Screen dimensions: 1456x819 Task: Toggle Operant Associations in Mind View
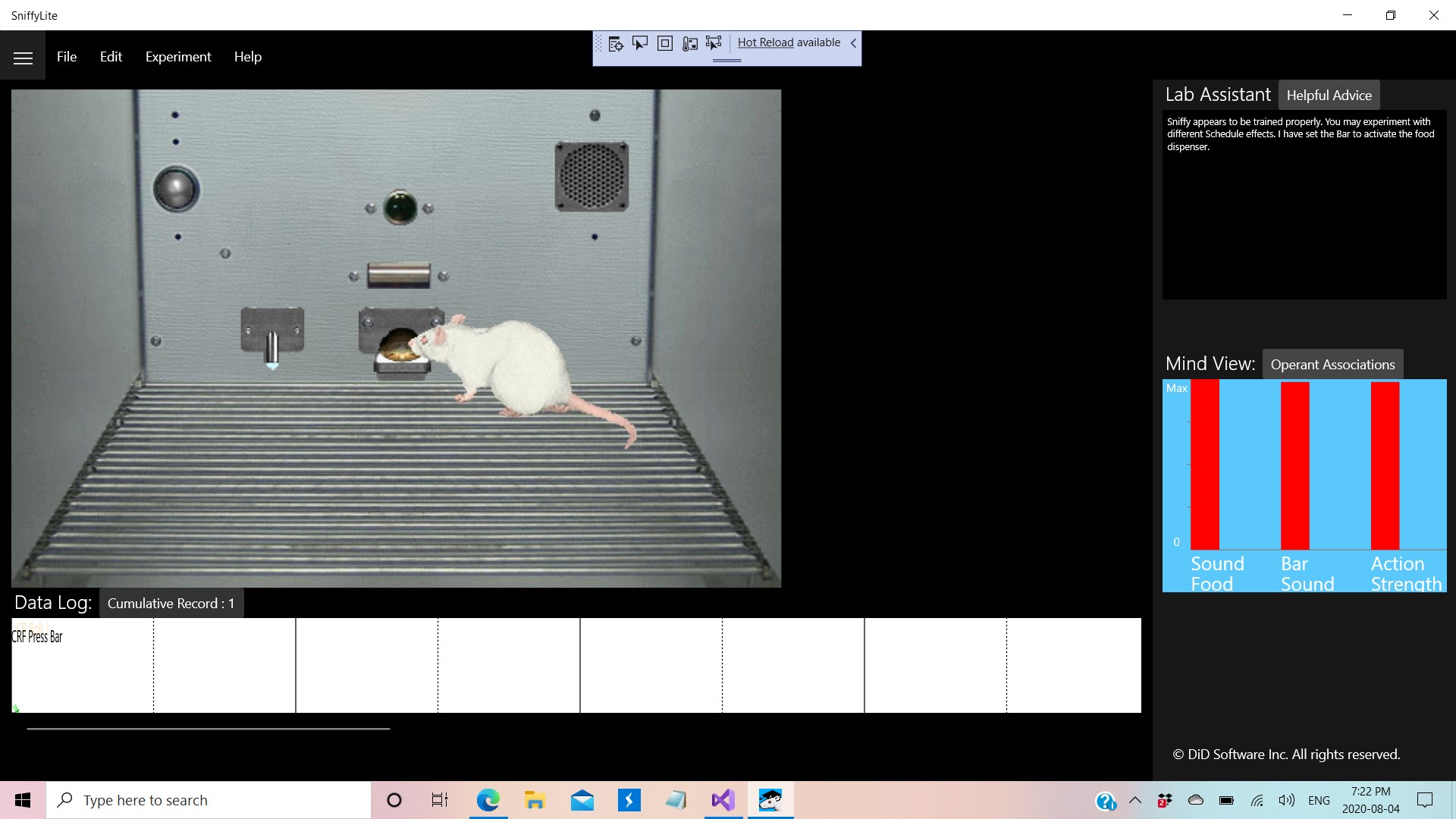pyautogui.click(x=1332, y=364)
